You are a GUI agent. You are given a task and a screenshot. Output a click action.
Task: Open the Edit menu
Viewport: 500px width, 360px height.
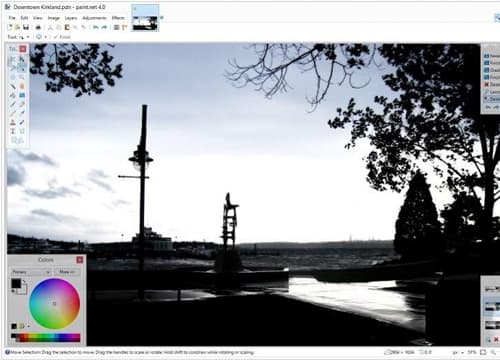(x=24, y=18)
